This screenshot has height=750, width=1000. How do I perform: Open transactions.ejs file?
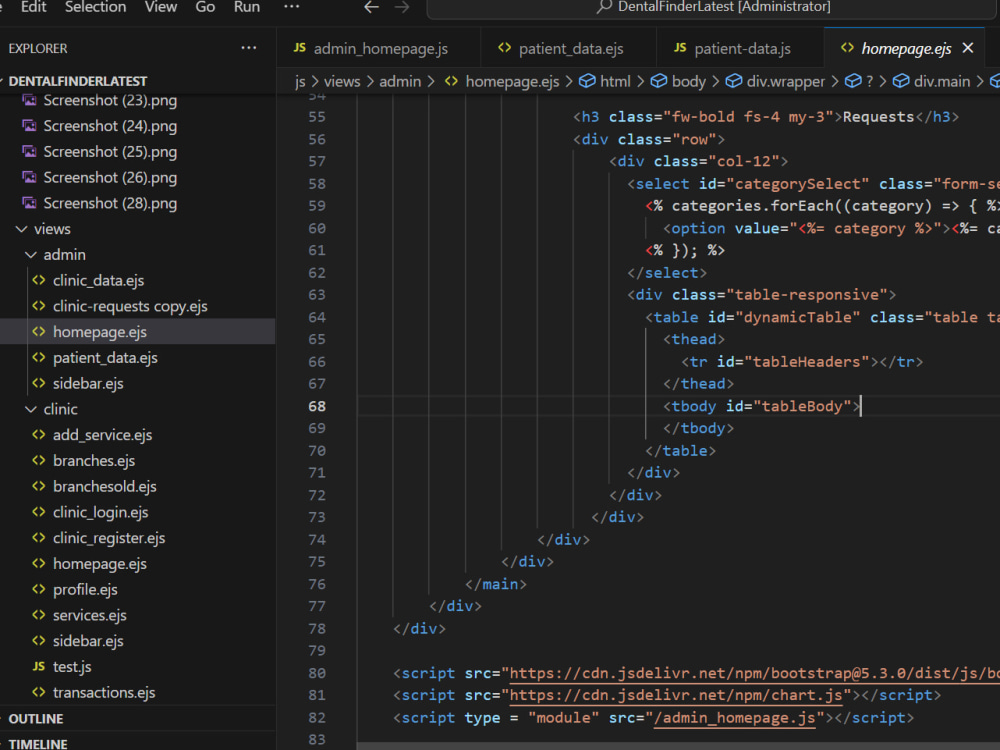104,692
